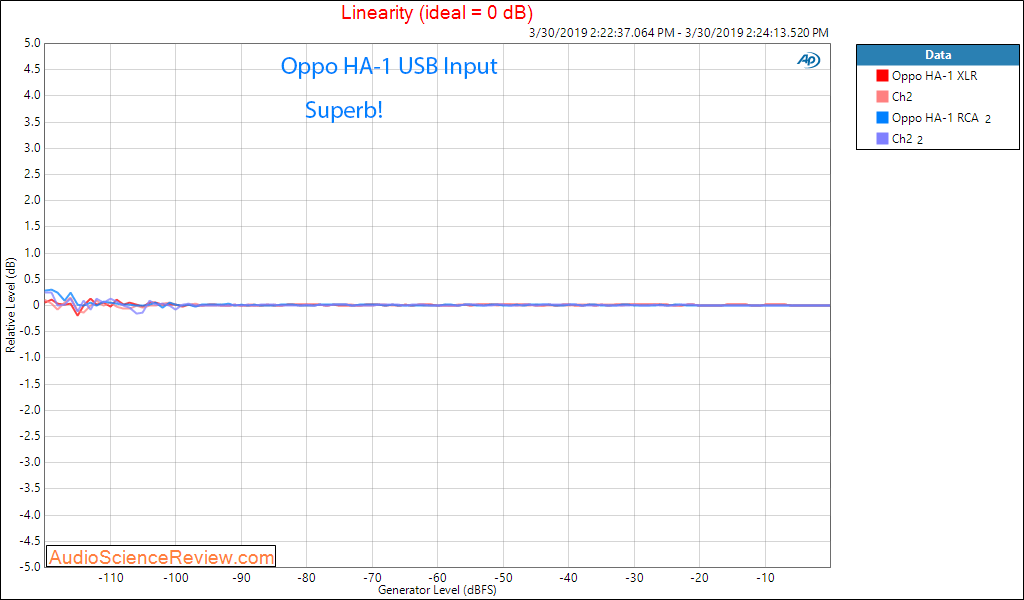The height and width of the screenshot is (600, 1024).
Task: Click the -3.0 value on the vertical axis
Action: pos(30,462)
